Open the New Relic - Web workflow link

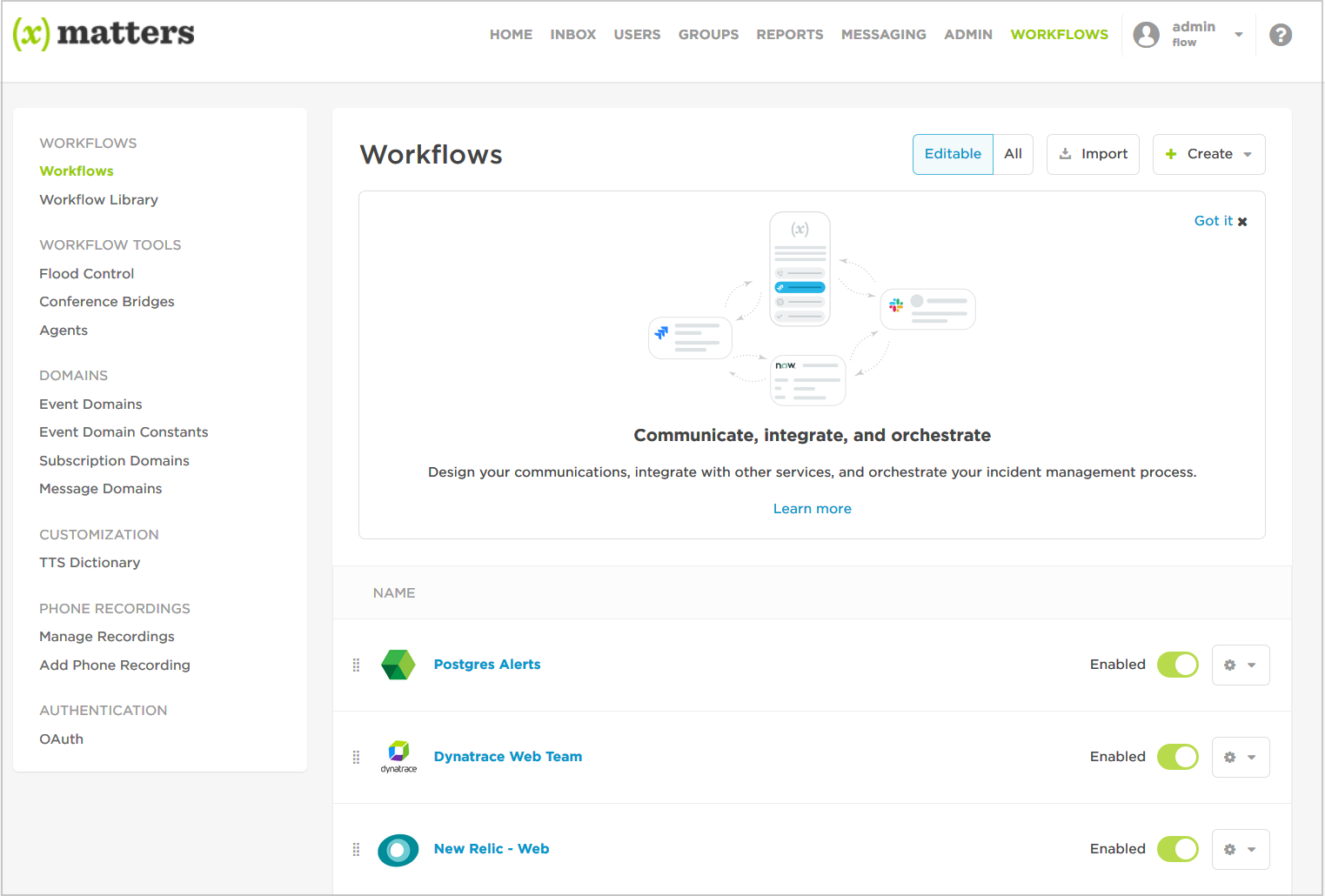tap(492, 849)
